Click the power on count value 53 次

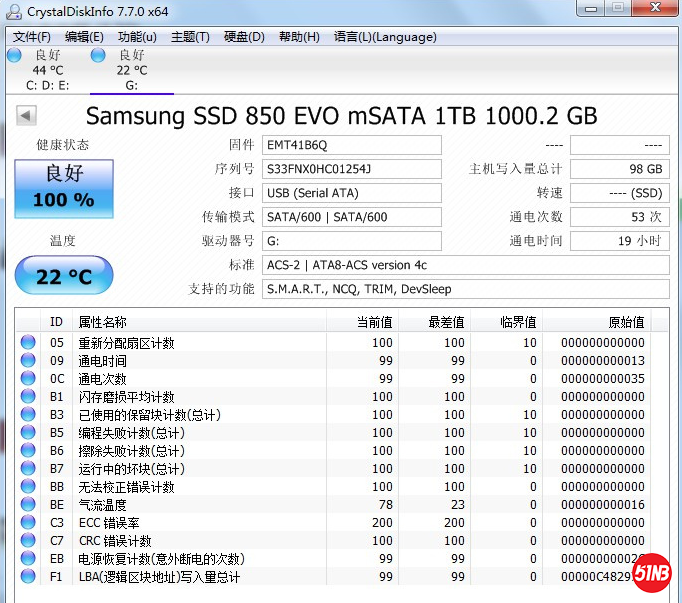(x=620, y=217)
